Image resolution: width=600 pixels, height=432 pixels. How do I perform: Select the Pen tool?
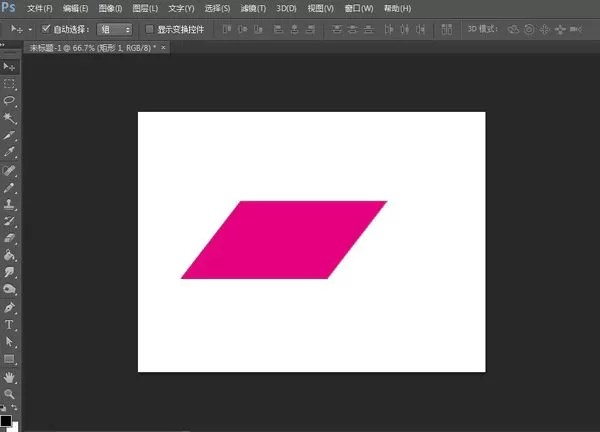click(9, 308)
